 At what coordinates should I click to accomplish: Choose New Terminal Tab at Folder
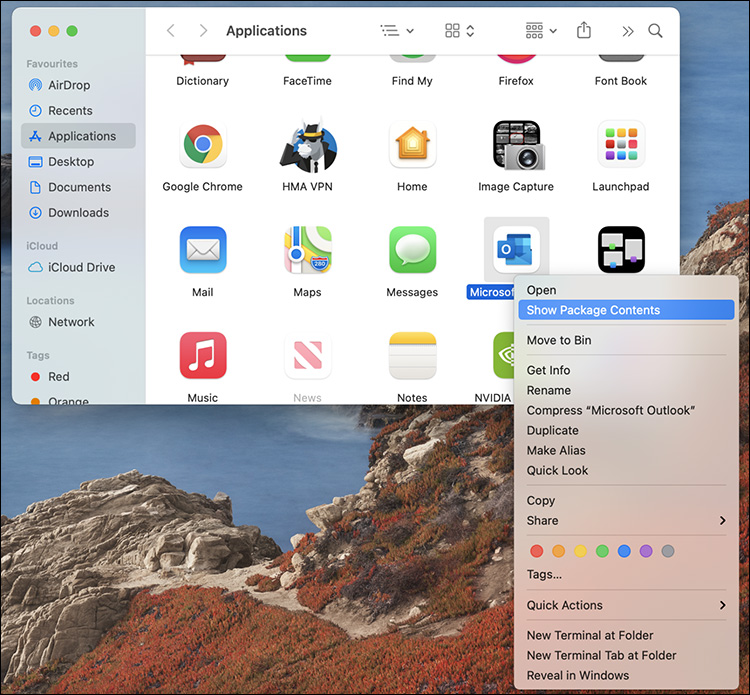[x=626, y=655]
